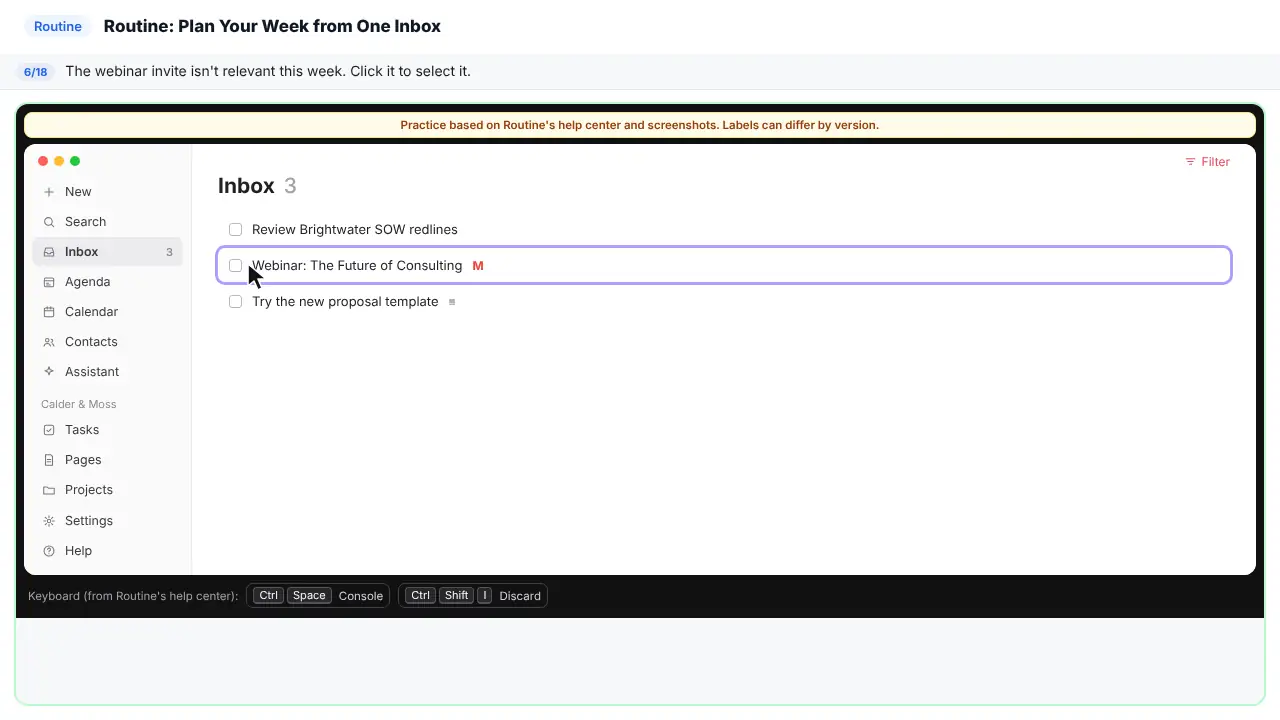Click the Inbox tray icon in sidebar
The width and height of the screenshot is (1280, 720).
point(49,252)
